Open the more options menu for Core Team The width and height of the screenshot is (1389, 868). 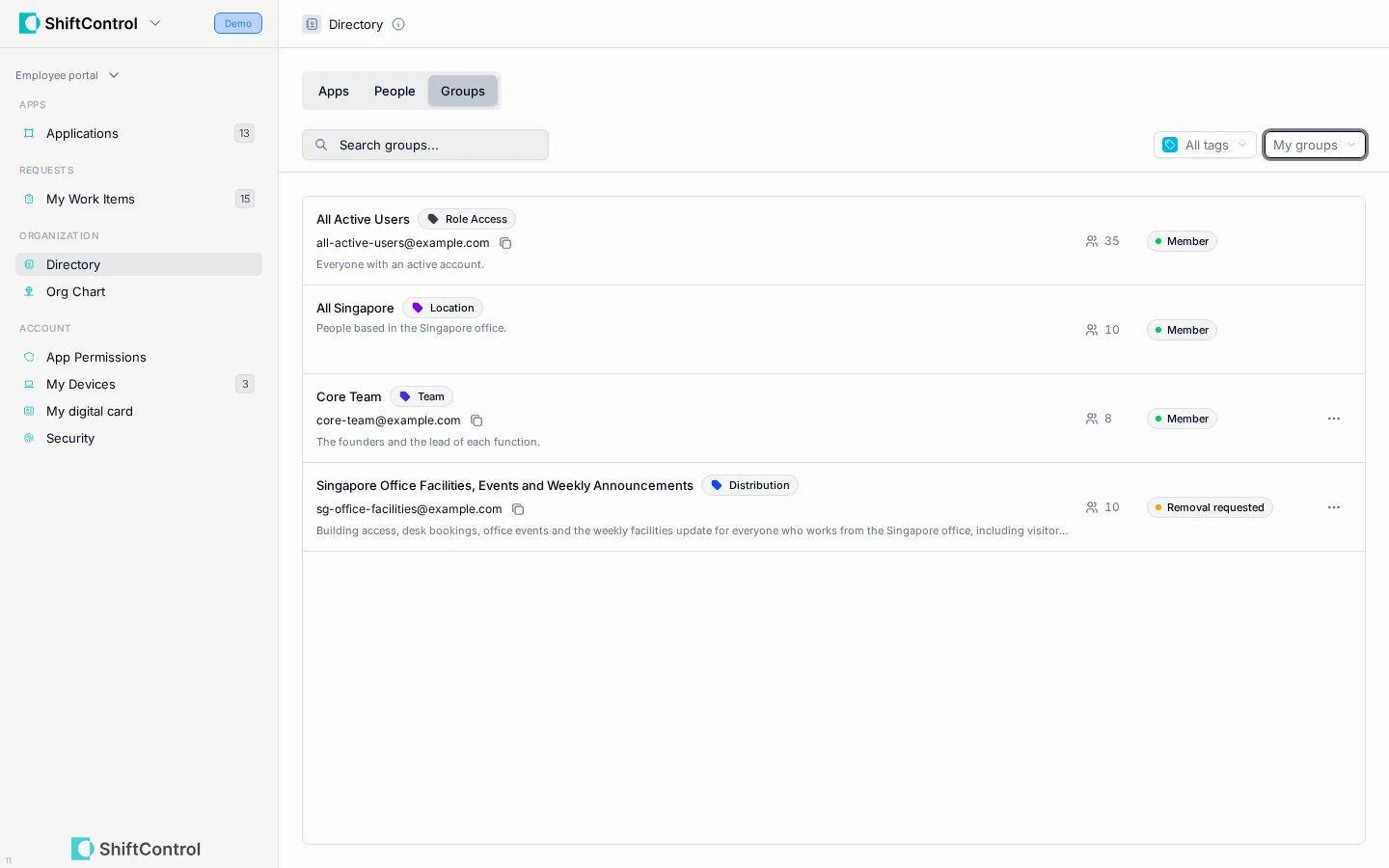click(1334, 419)
